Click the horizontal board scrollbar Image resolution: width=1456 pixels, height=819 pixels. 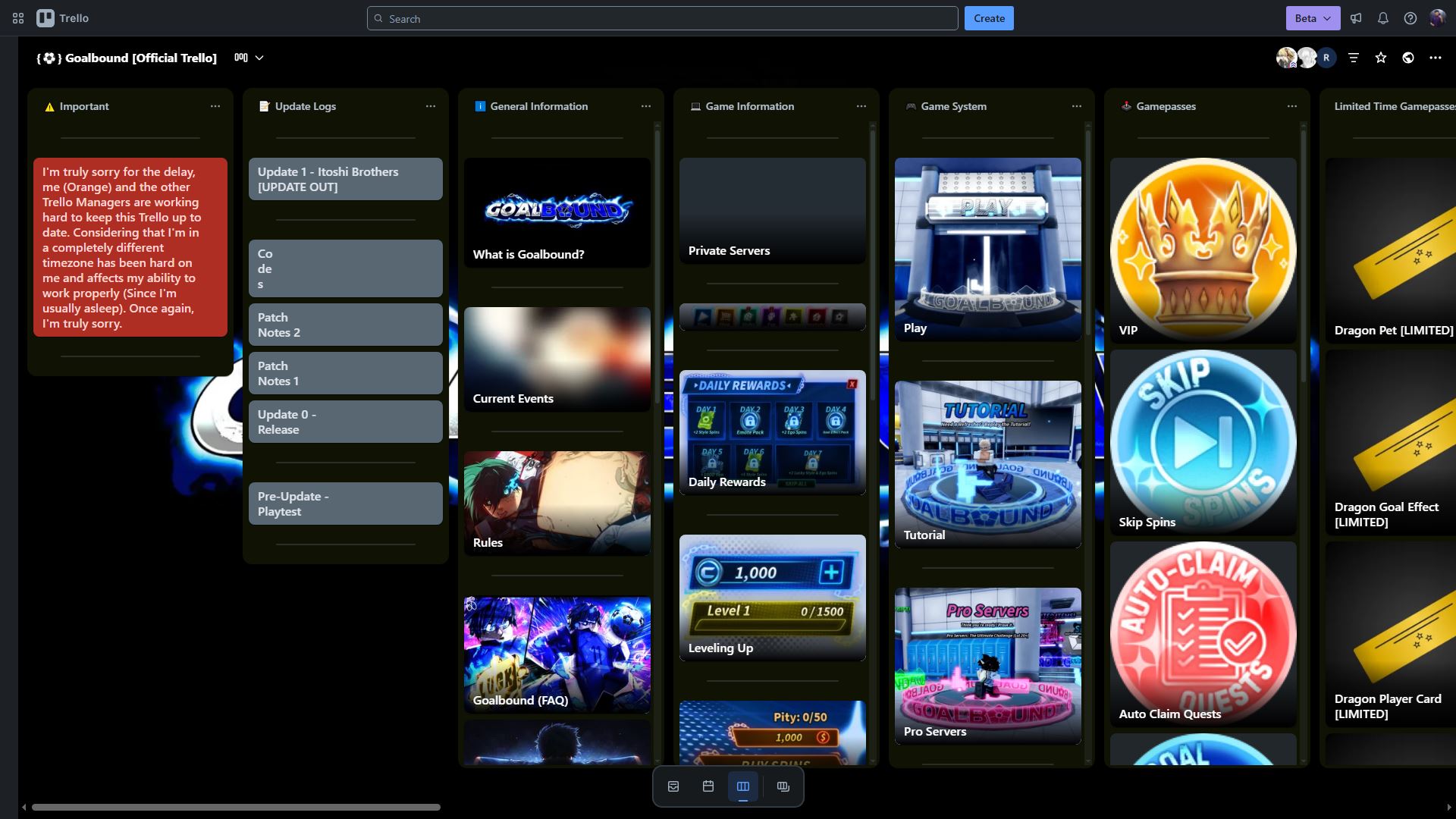coord(236,807)
